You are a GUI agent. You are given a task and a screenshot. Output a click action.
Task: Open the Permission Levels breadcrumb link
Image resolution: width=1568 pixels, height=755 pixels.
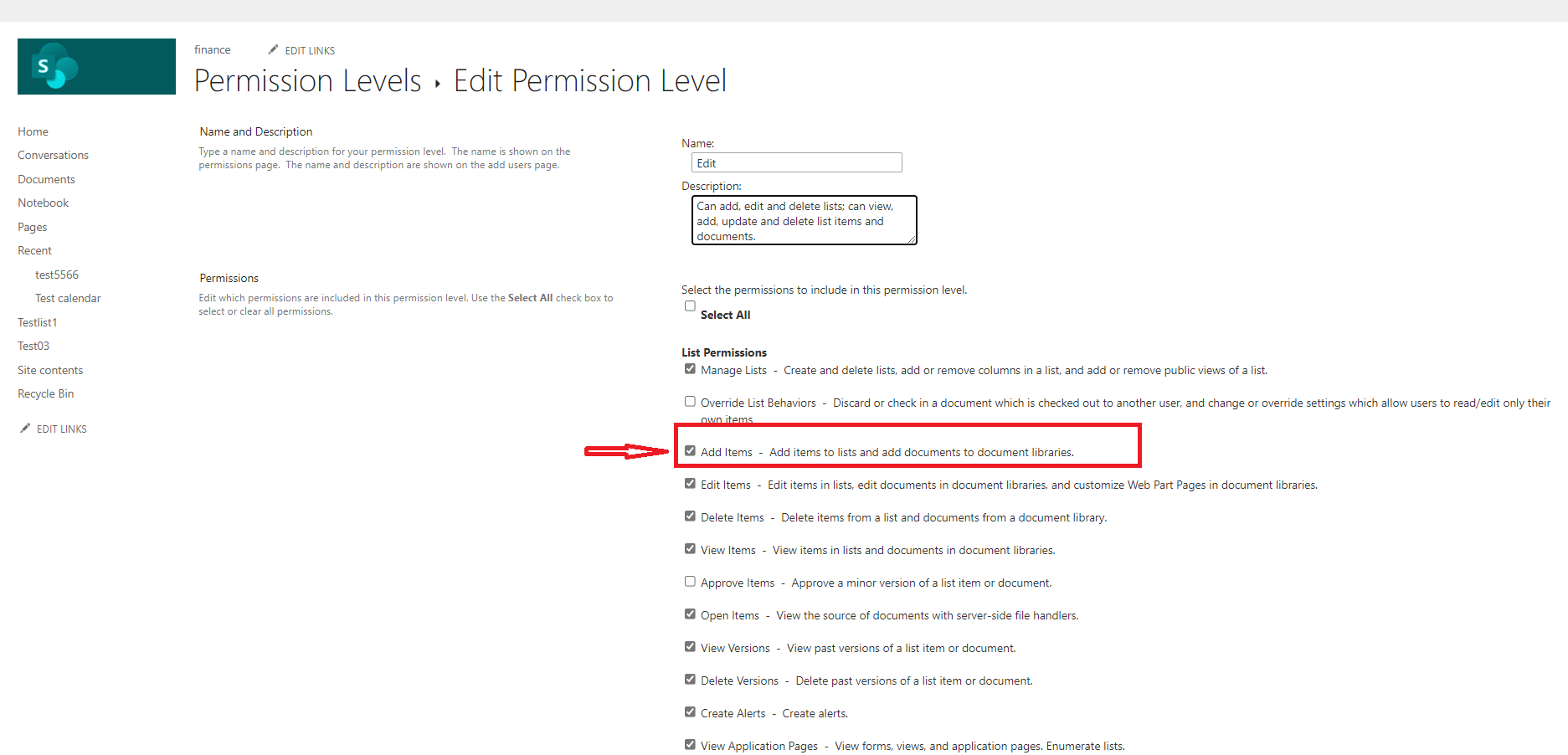click(307, 80)
